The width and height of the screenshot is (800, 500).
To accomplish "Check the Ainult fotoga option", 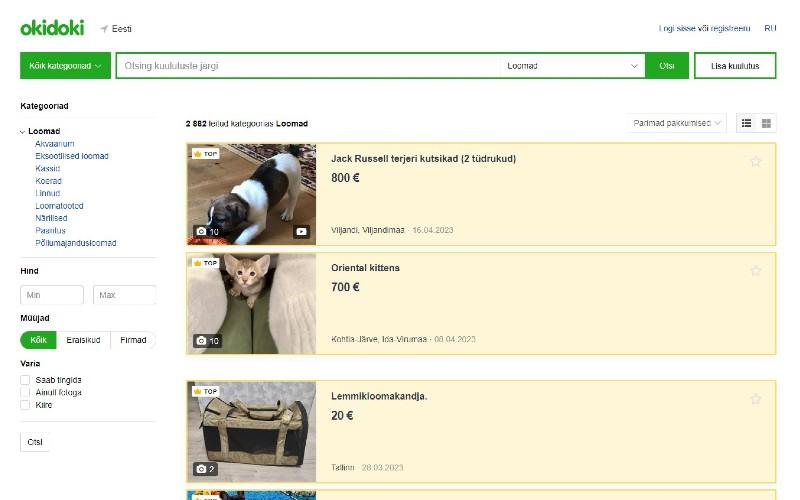I will pos(25,393).
